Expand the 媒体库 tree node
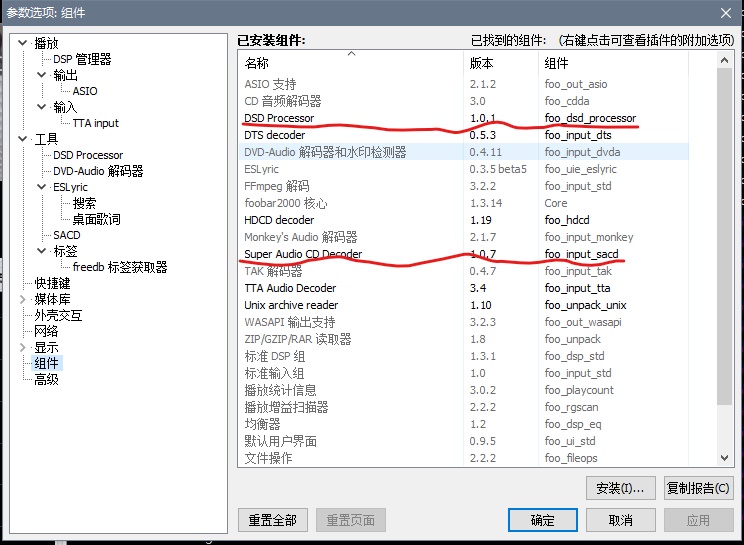 (23, 299)
